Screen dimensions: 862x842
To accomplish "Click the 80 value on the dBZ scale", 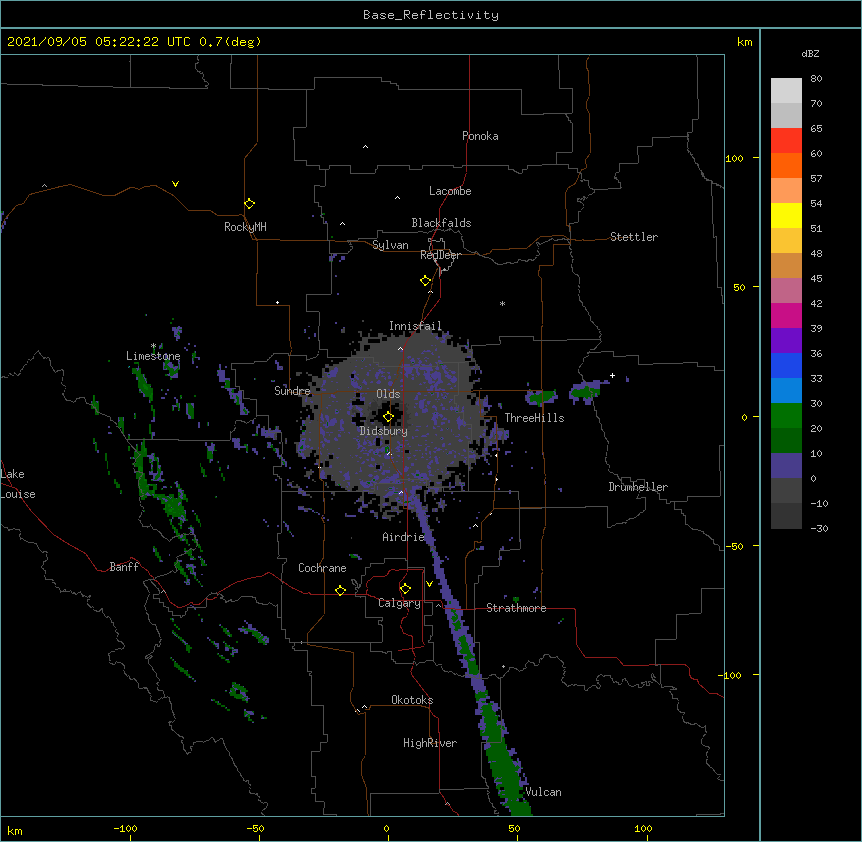I will click(x=816, y=79).
